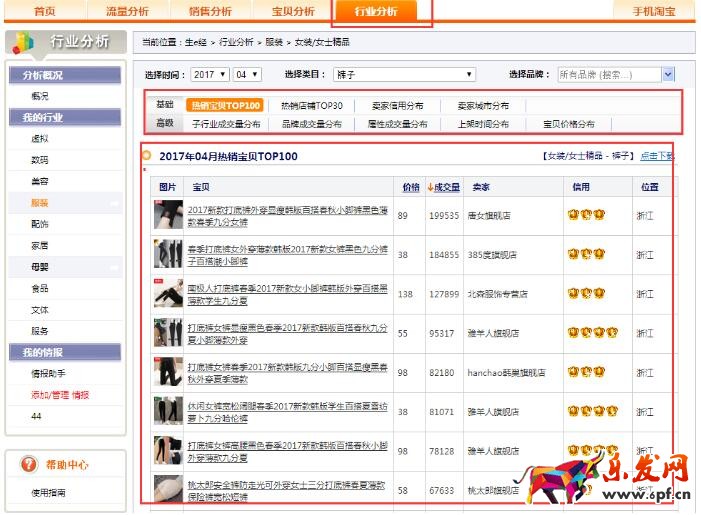Image resolution: width=701 pixels, height=515 pixels.
Task: Click the download arrow icon beside brand selector
Action: point(667,75)
